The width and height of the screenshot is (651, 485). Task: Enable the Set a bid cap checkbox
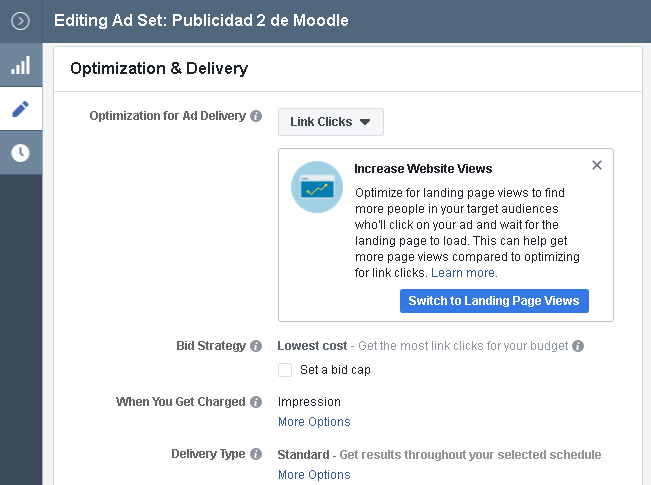(x=285, y=370)
